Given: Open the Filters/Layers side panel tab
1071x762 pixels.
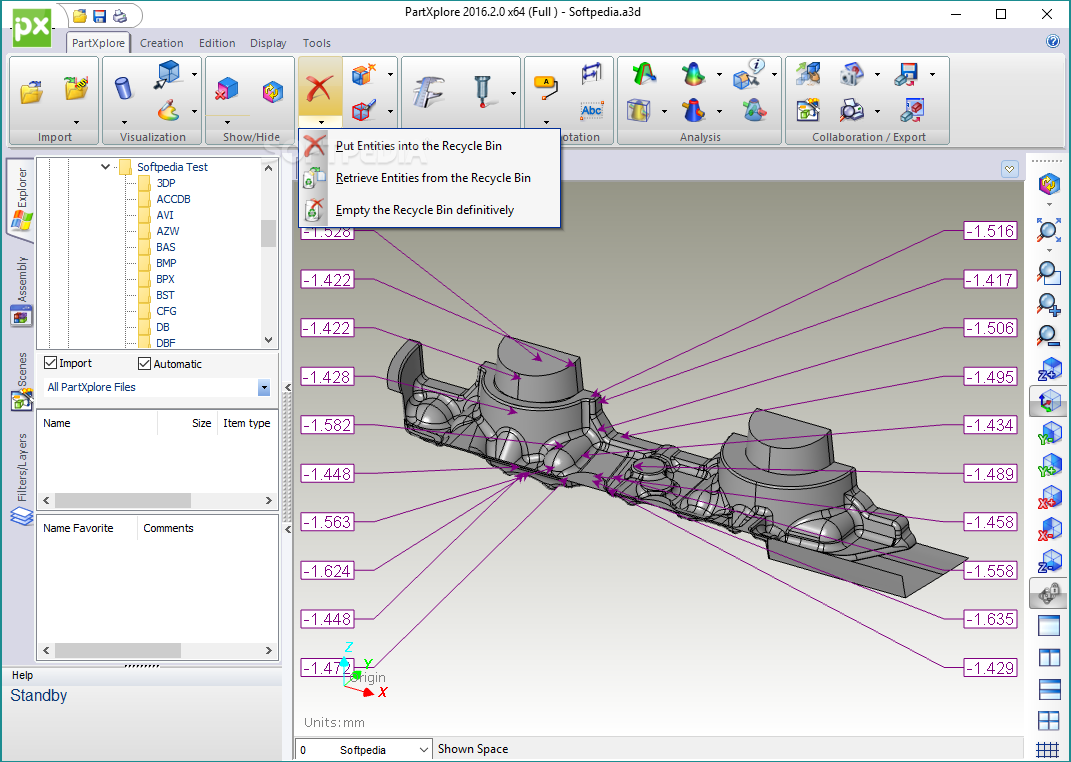Looking at the screenshot, I should click(x=20, y=479).
